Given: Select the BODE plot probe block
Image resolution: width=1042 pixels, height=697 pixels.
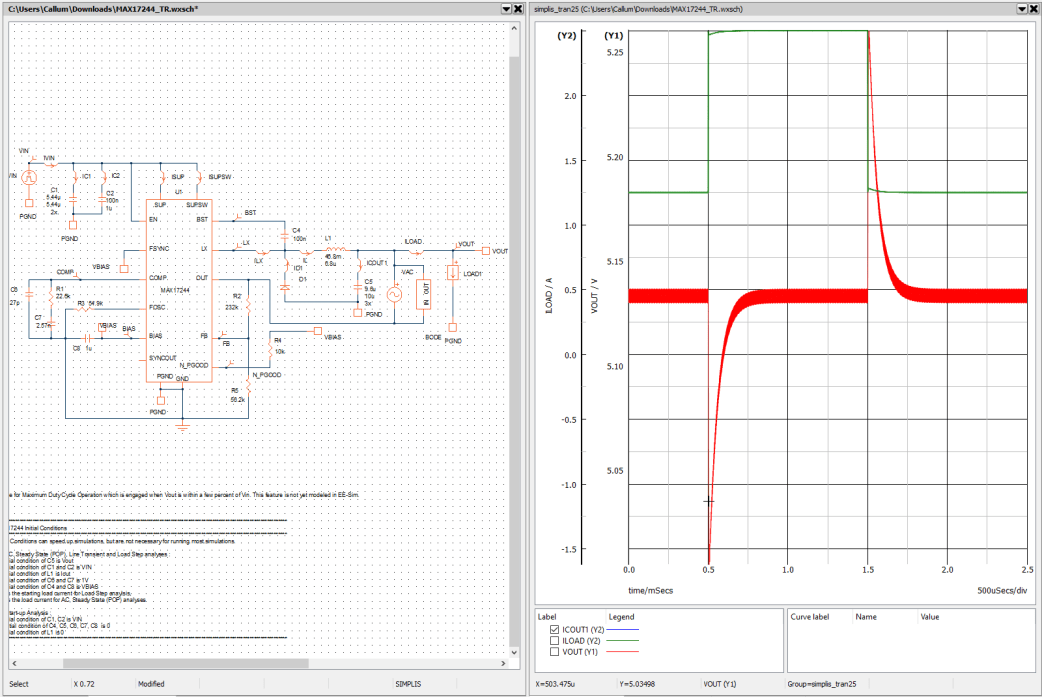Looking at the screenshot, I should click(x=423, y=294).
